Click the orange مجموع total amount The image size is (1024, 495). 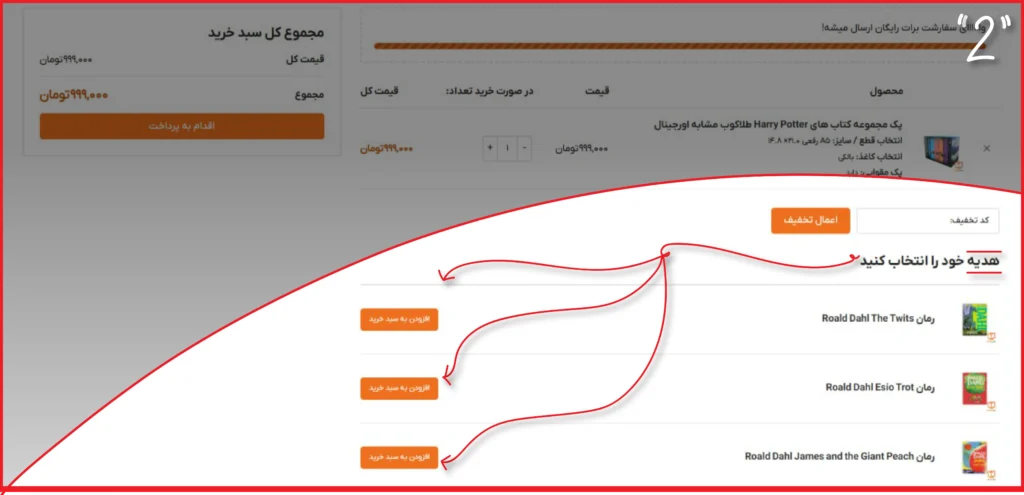click(74, 95)
